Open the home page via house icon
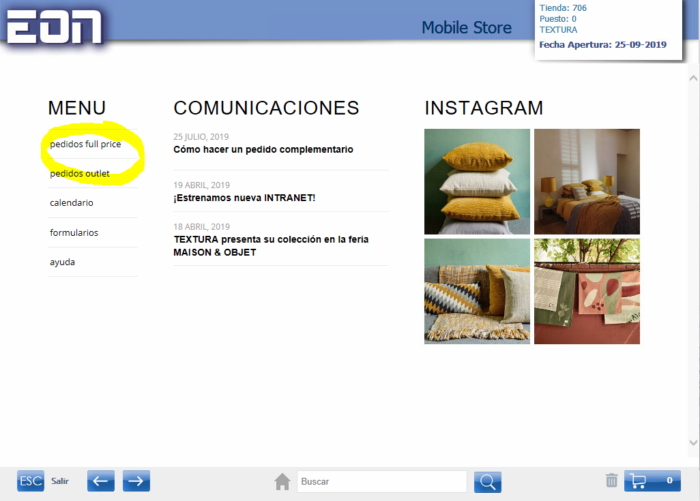 tap(283, 482)
